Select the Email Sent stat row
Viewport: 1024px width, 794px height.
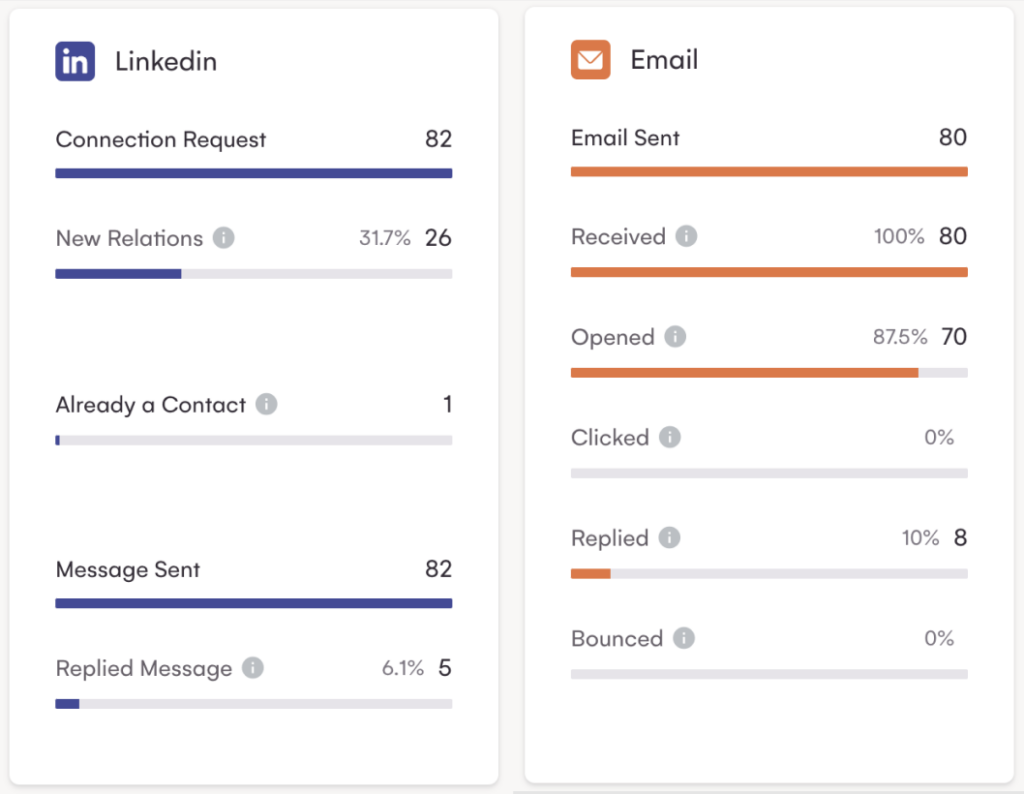click(769, 138)
